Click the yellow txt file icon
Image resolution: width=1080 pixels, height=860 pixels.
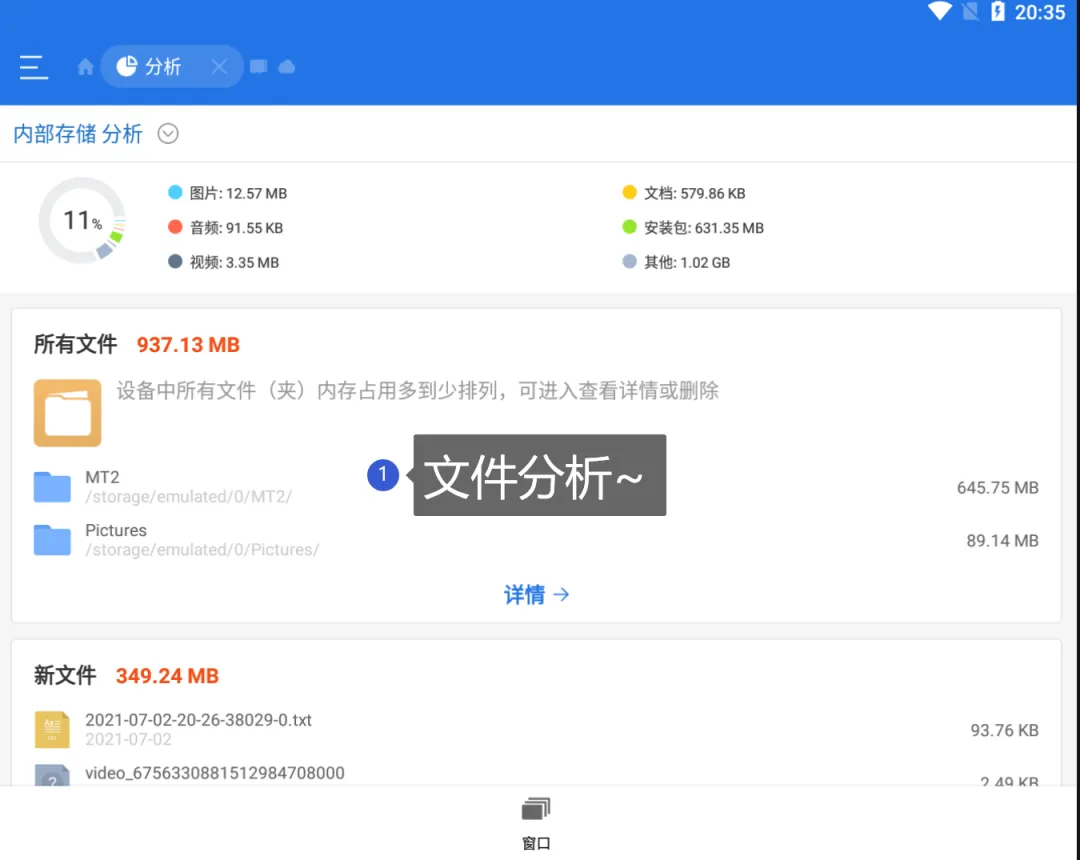[x=52, y=730]
